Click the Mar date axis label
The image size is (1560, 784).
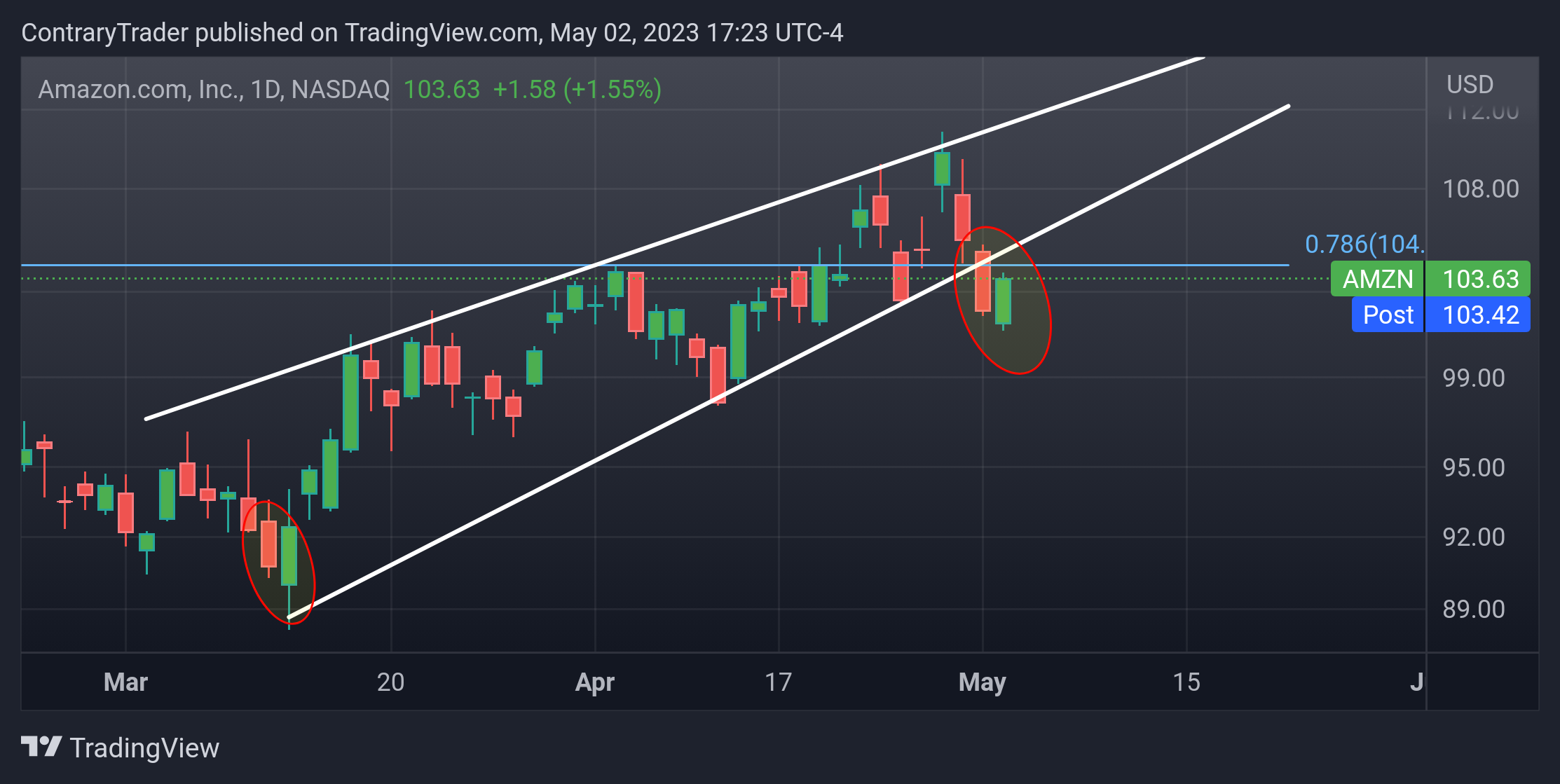click(125, 682)
